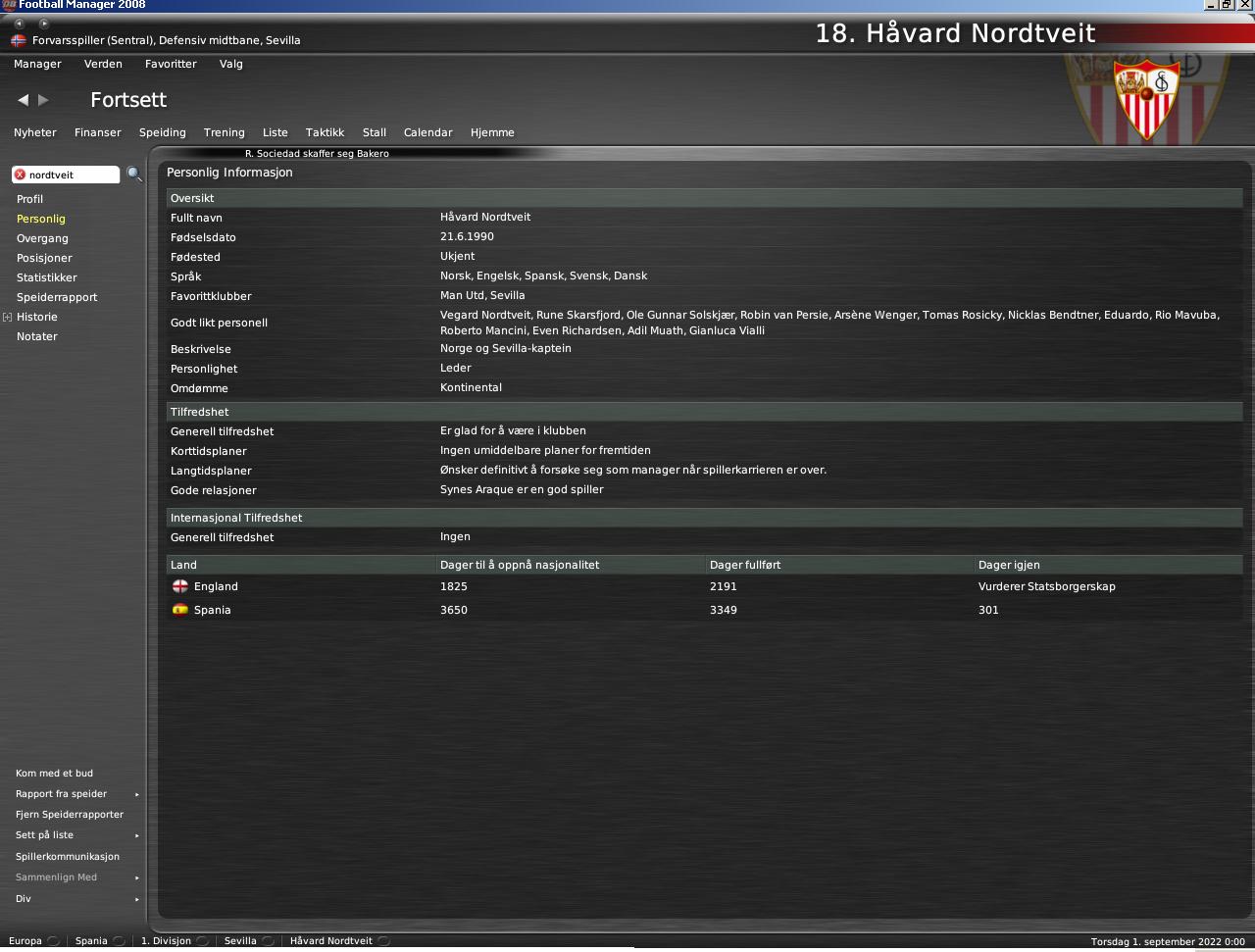Open the Overgang sidebar page
The width and height of the screenshot is (1255, 952).
(42, 238)
